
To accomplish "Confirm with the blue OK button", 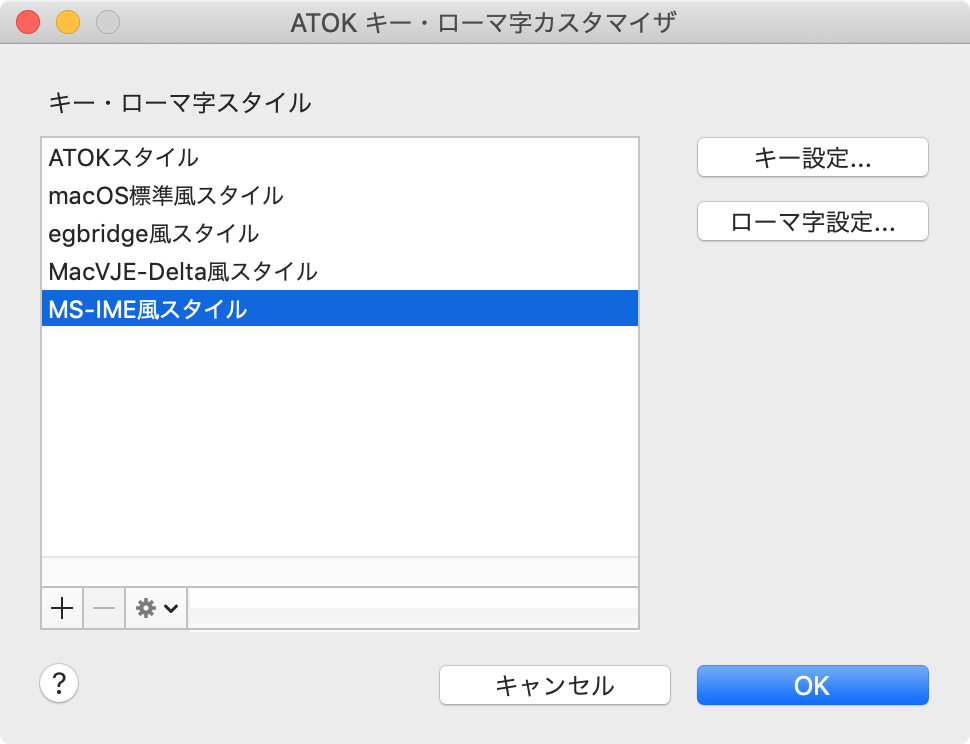I will click(x=812, y=685).
